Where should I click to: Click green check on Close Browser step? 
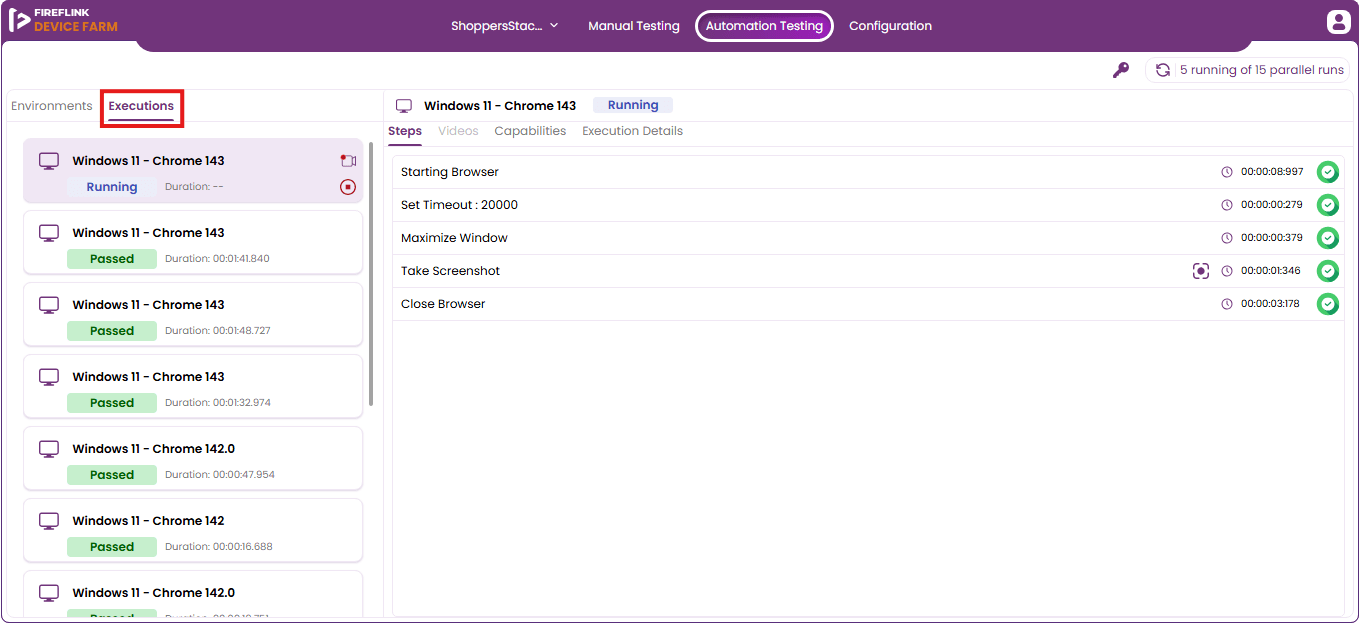click(x=1327, y=304)
